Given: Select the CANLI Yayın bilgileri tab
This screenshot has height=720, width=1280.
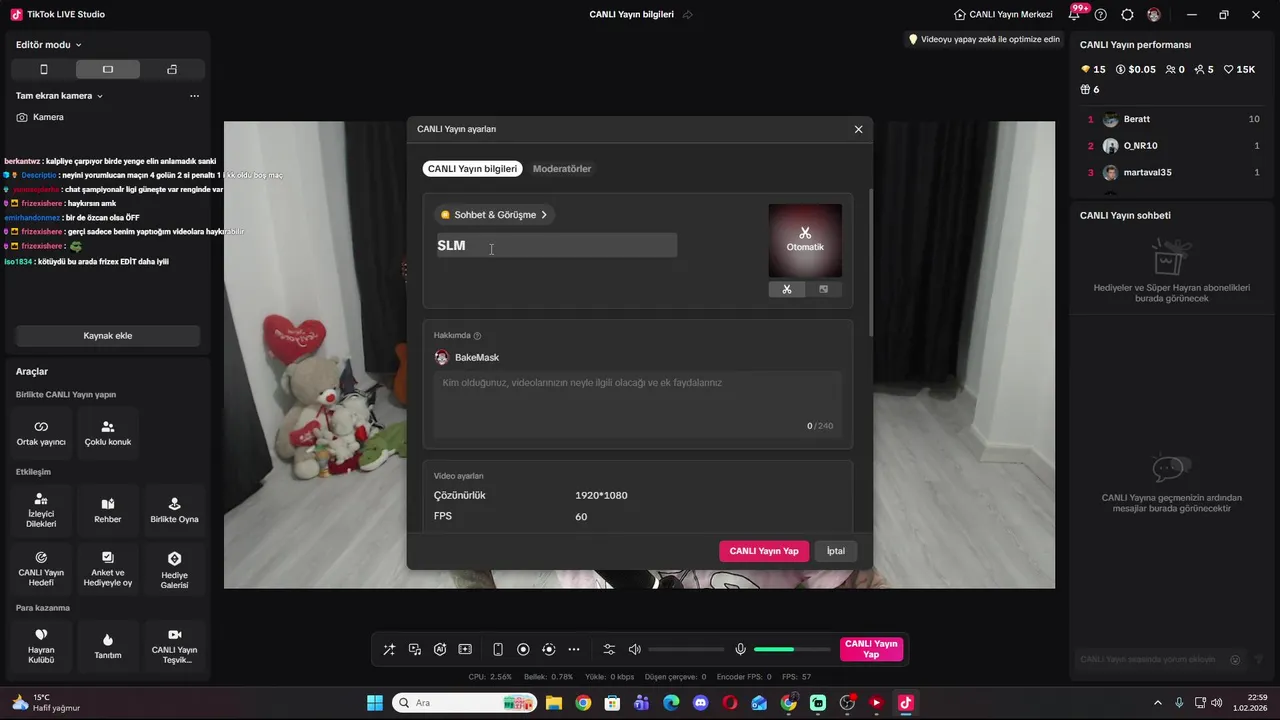Looking at the screenshot, I should pyautogui.click(x=472, y=169).
